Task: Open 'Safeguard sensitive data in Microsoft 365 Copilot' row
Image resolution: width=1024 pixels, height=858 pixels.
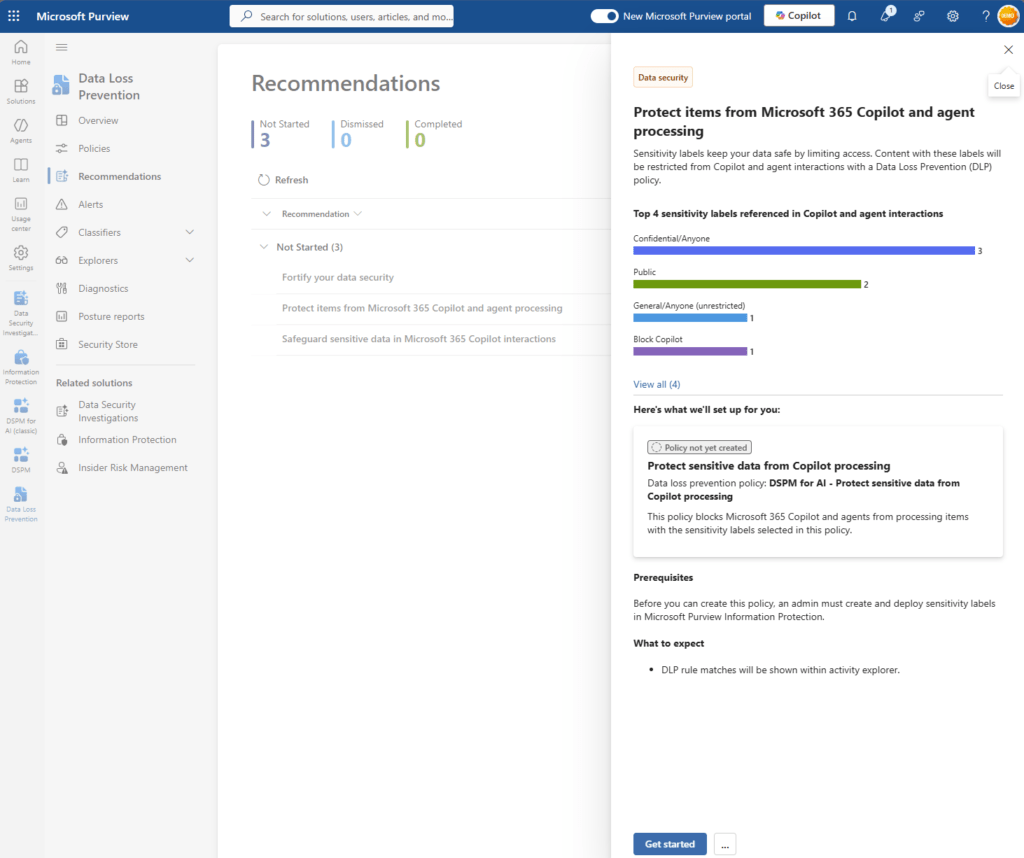Action: tap(419, 339)
